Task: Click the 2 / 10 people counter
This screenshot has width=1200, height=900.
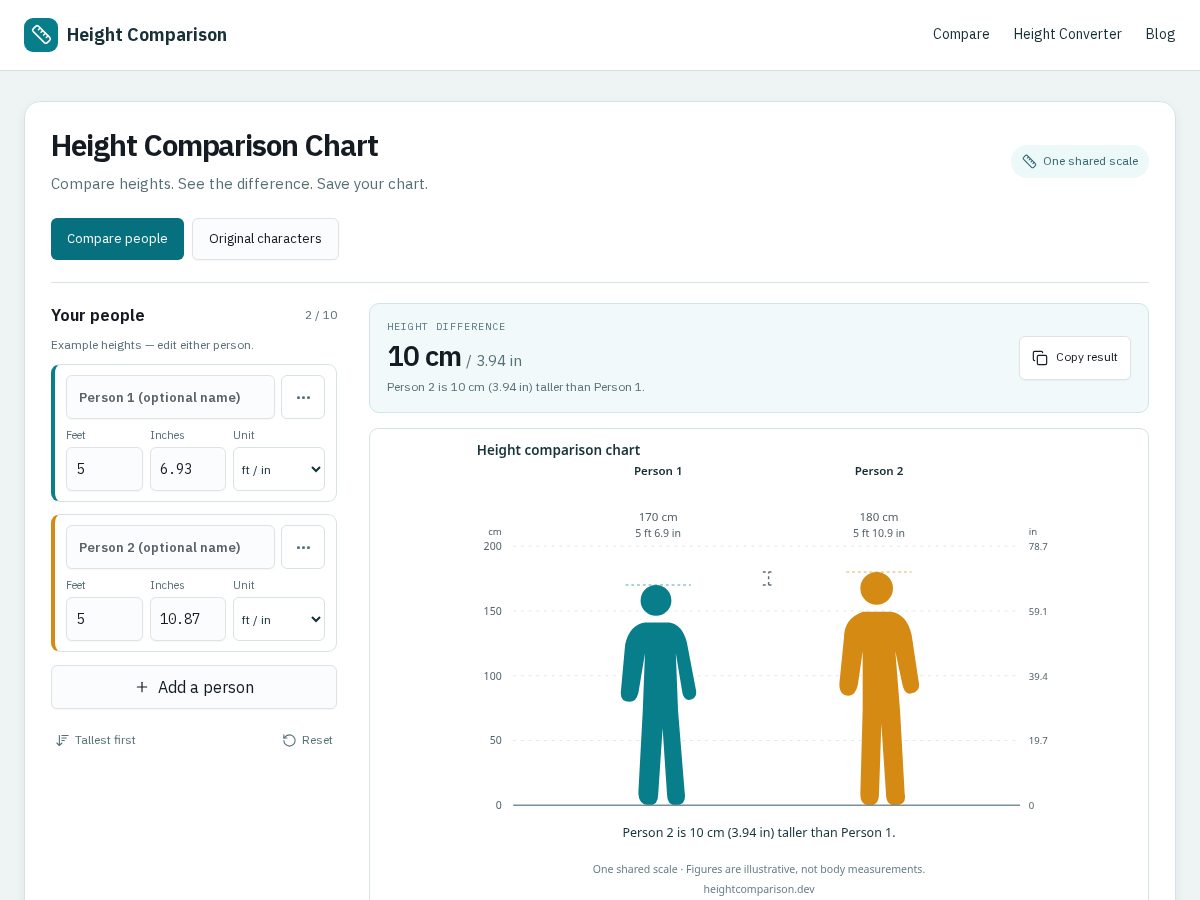Action: click(321, 315)
